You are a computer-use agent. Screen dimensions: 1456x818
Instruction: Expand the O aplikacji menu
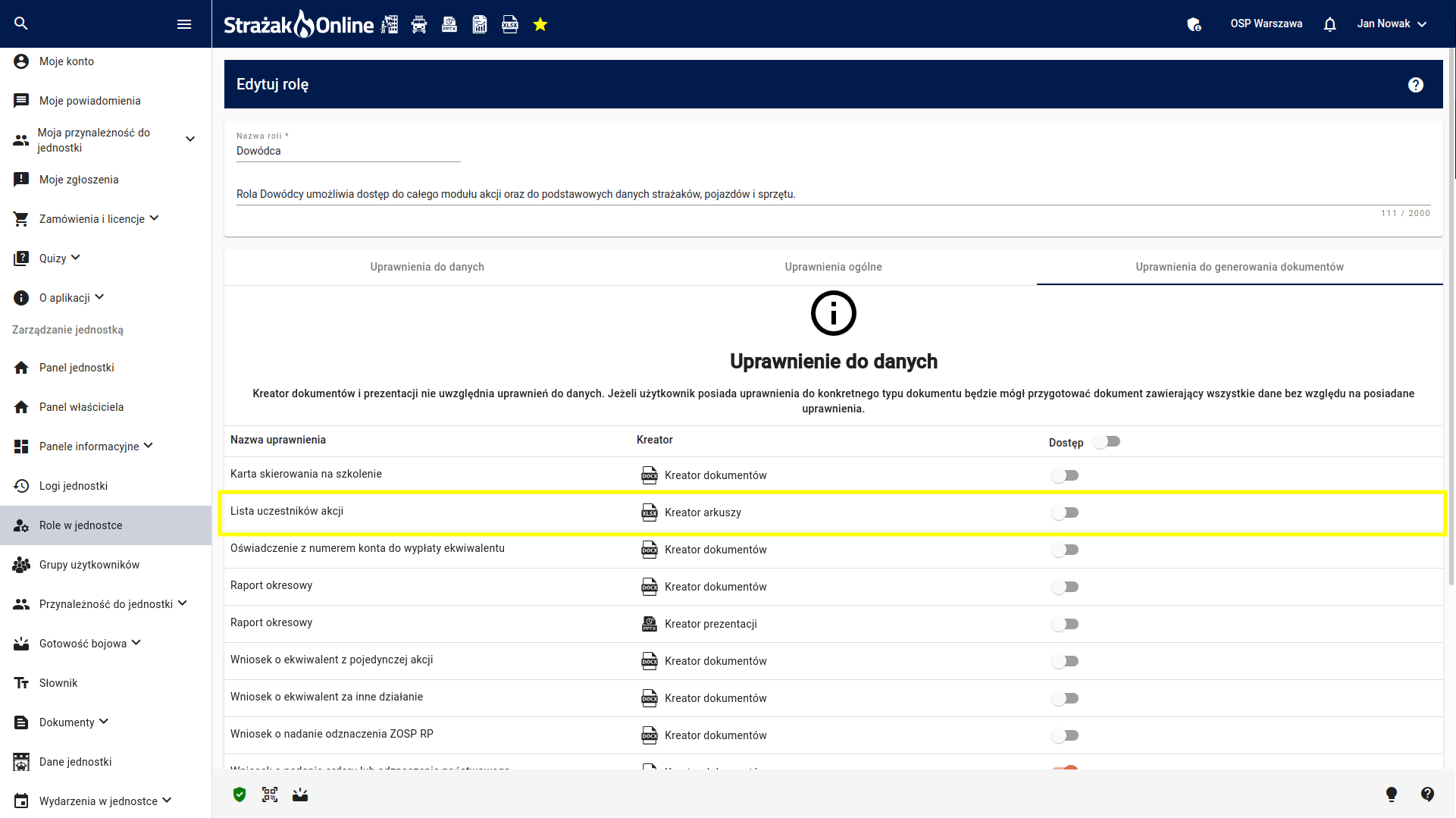(x=99, y=297)
